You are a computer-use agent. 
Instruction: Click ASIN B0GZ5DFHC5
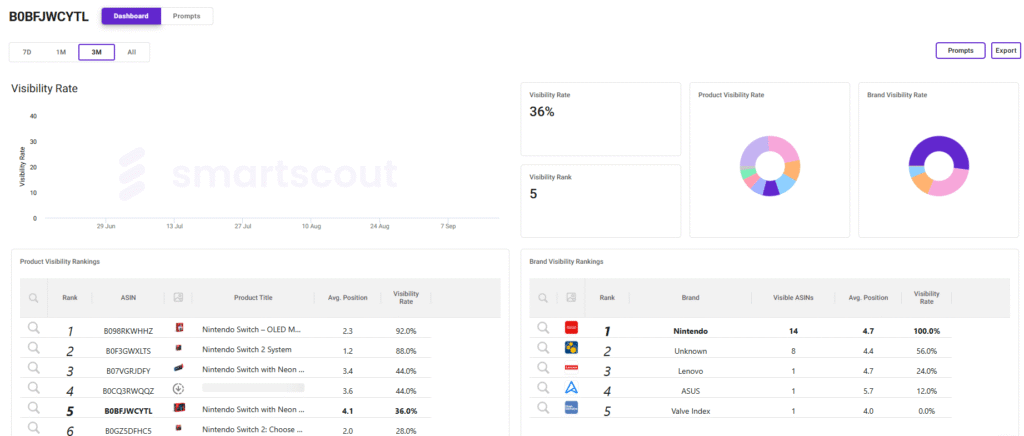point(127,431)
